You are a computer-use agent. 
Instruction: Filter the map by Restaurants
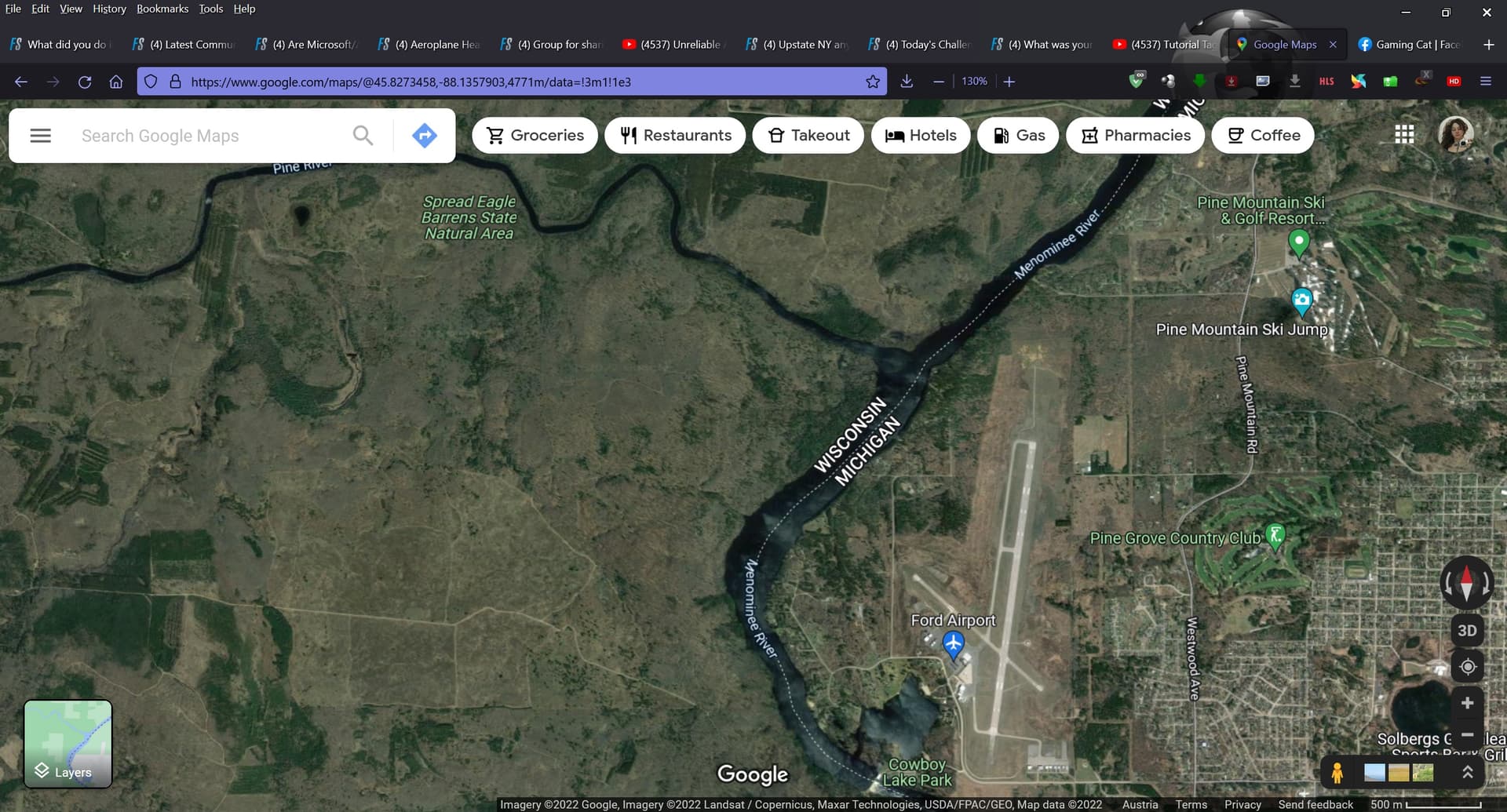tap(675, 136)
